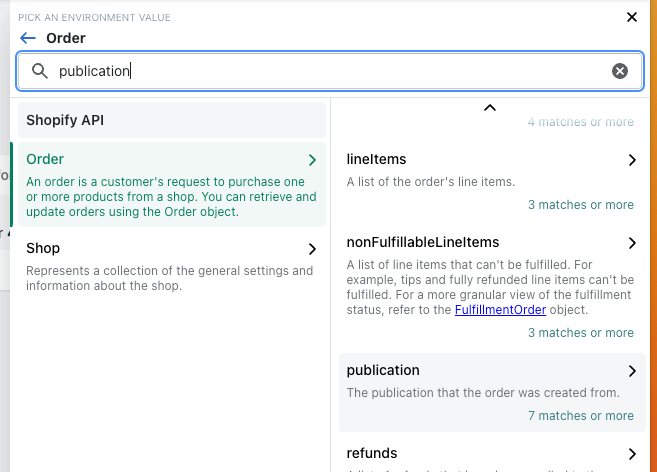Choose the publication field result
This screenshot has width=657, height=472.
492,392
